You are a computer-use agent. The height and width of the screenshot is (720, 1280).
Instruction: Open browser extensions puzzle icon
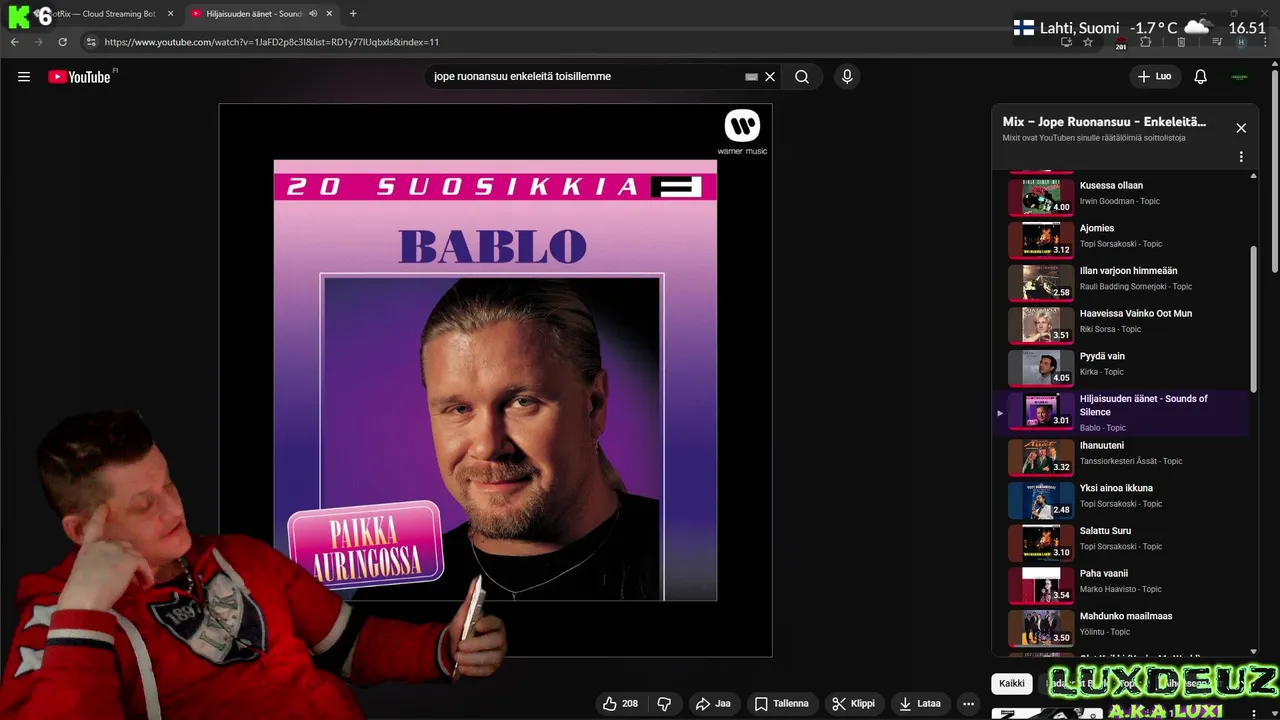(x=1146, y=42)
